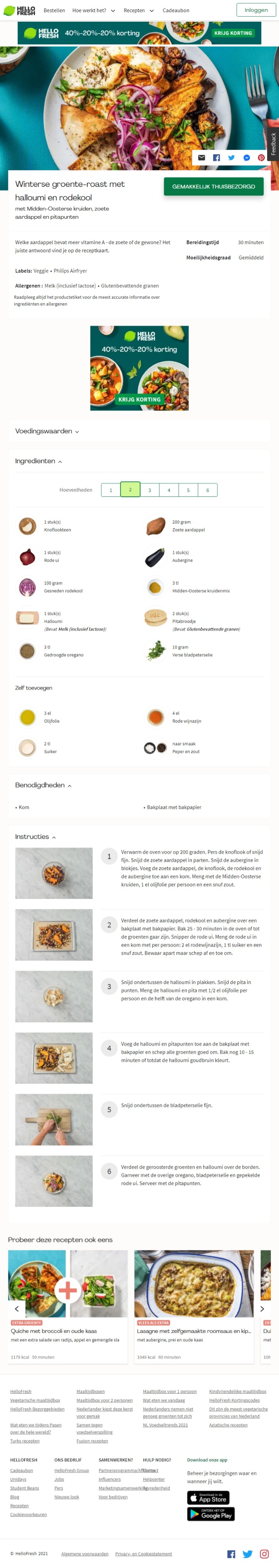279x1568 pixels.
Task: Share recipe on Facebook
Action: pos(216,158)
